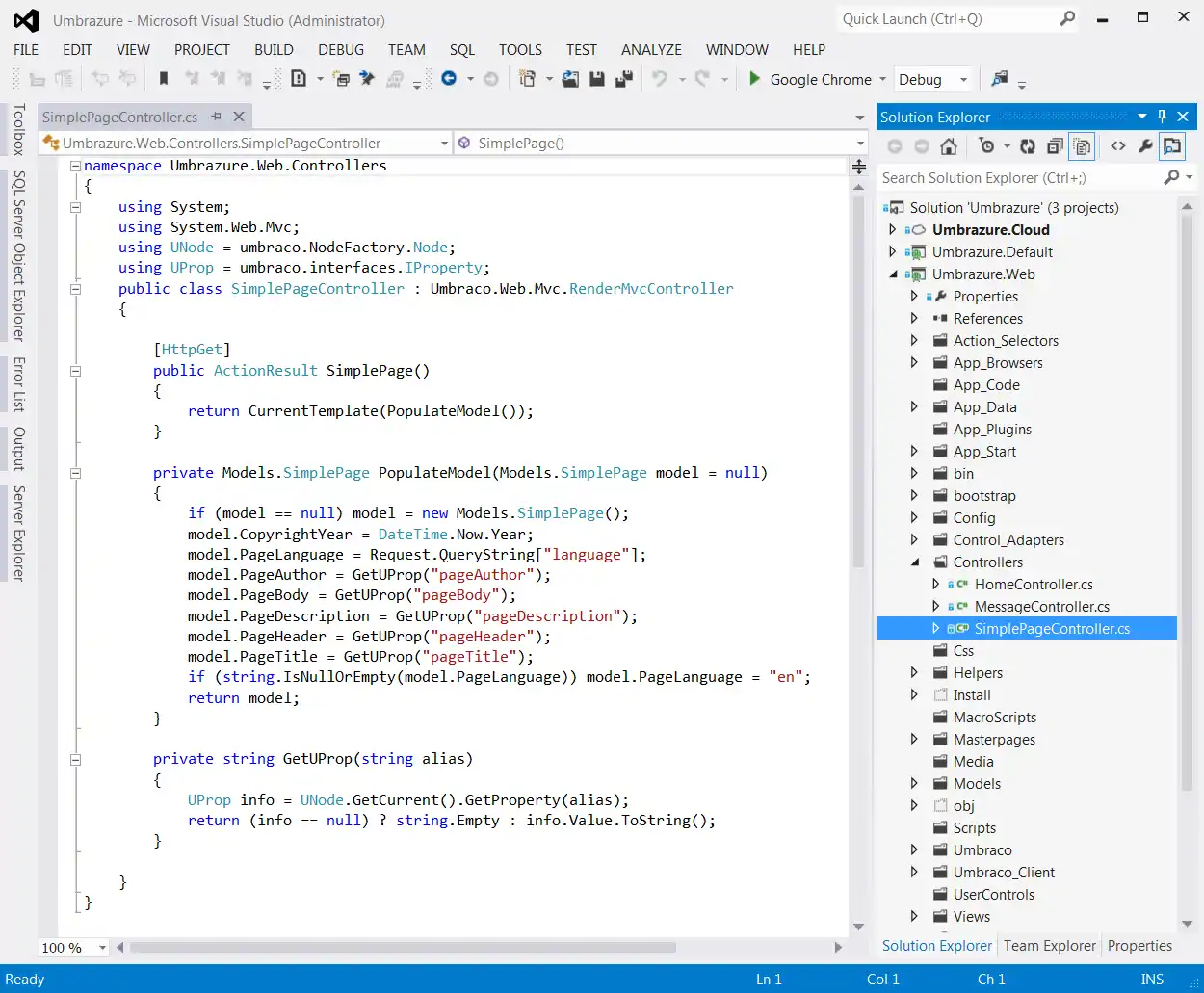Screen dimensions: 1204x993
Task: Toggle auto-hide pin on Solution Explorer
Action: point(1163,117)
